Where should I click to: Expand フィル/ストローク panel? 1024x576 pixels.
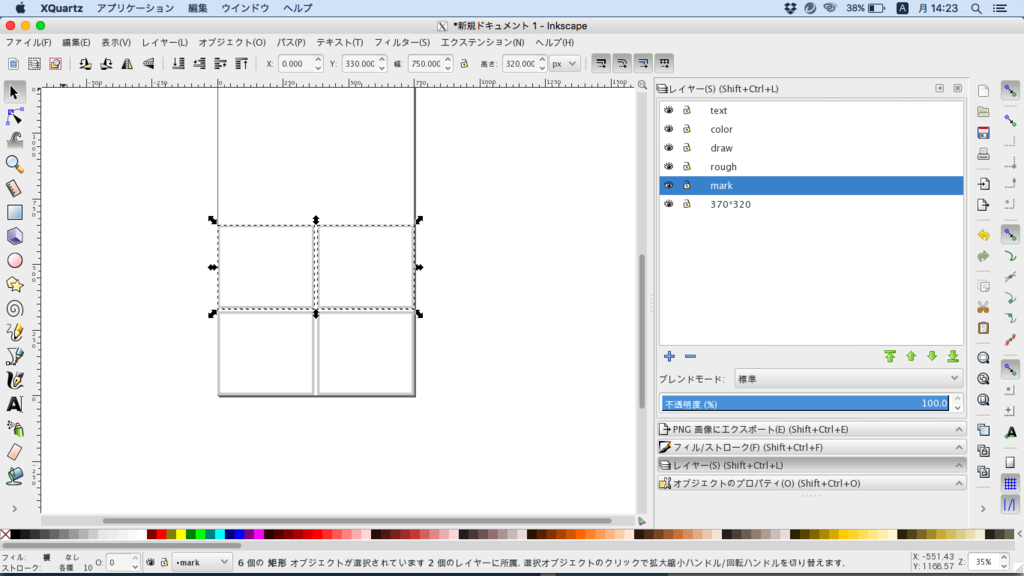812,447
